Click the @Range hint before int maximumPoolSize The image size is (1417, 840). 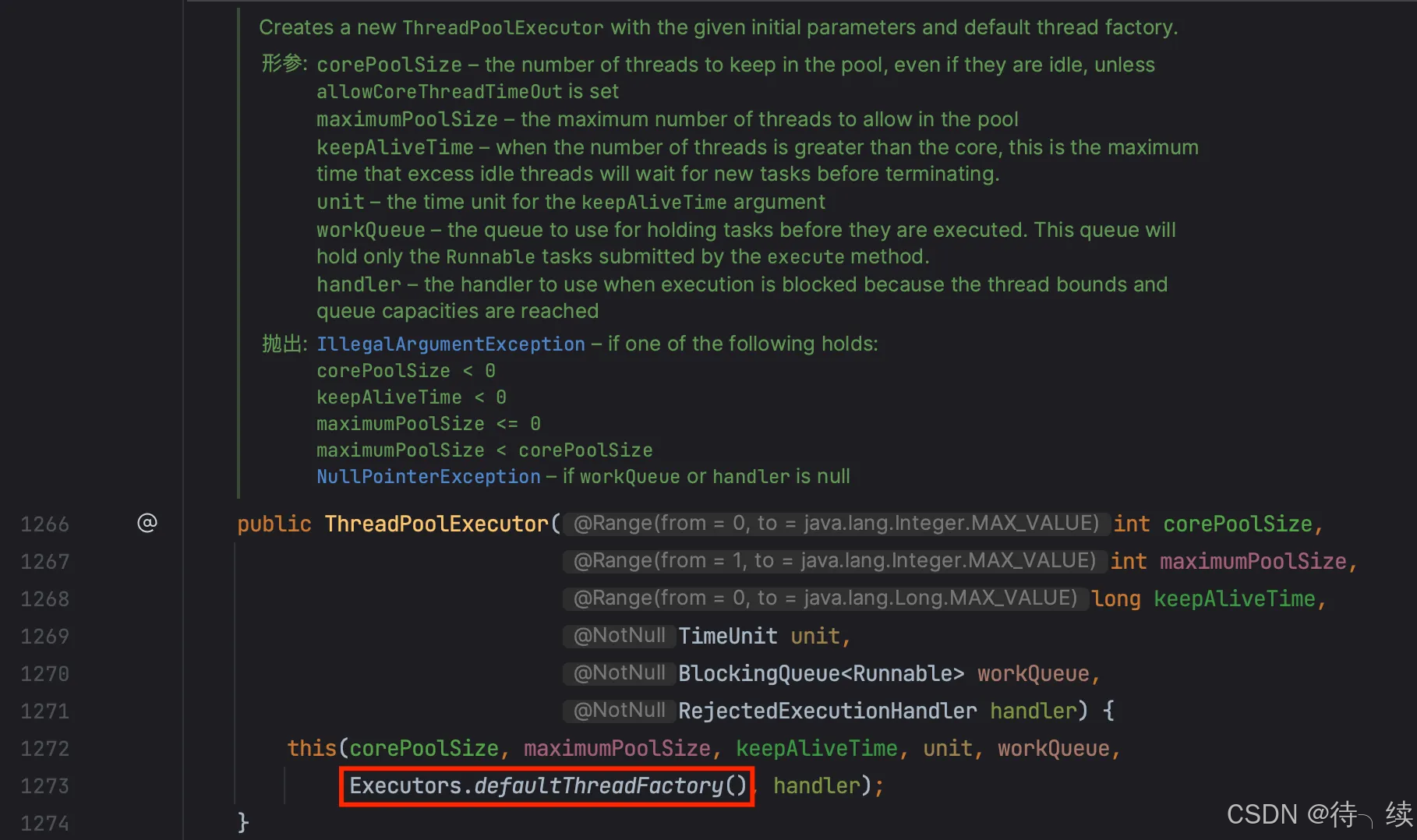834,560
